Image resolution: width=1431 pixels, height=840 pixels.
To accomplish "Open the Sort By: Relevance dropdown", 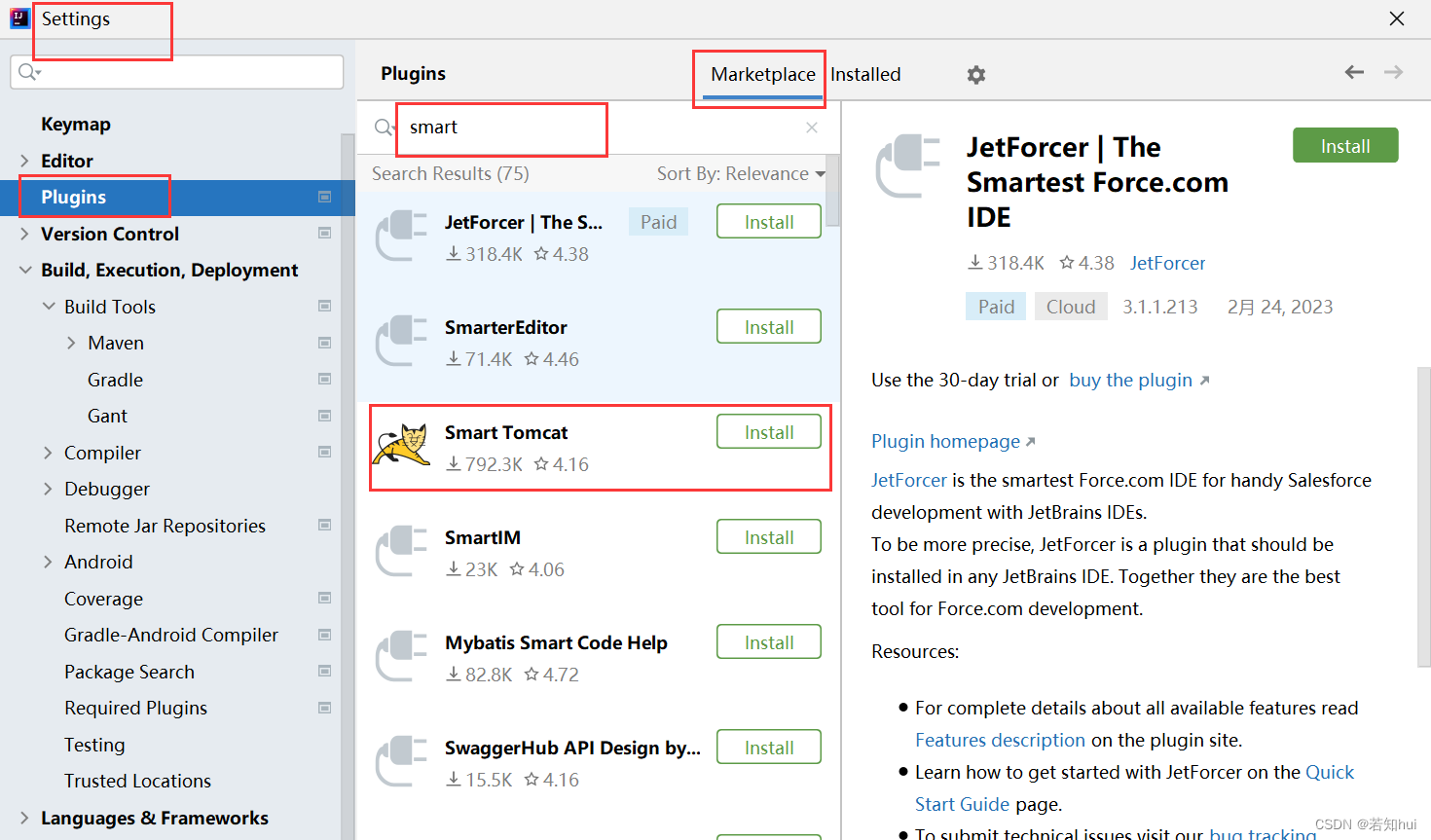I will 741,173.
